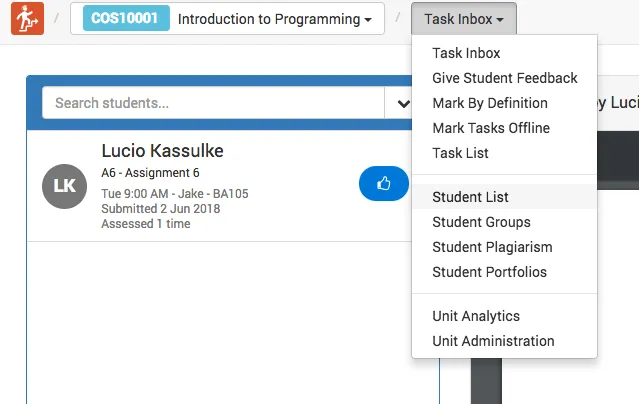Click the Submitted 2 Jun 2018 text
Viewport: 639px width, 404px height.
click(161, 209)
